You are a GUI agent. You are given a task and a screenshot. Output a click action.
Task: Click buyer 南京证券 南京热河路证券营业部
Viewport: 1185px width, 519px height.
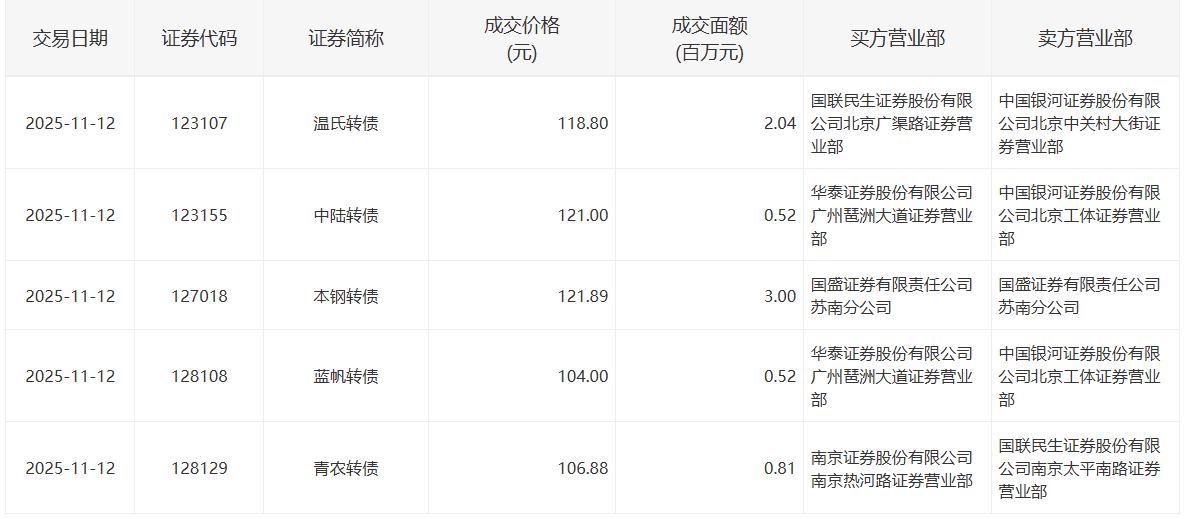892,469
